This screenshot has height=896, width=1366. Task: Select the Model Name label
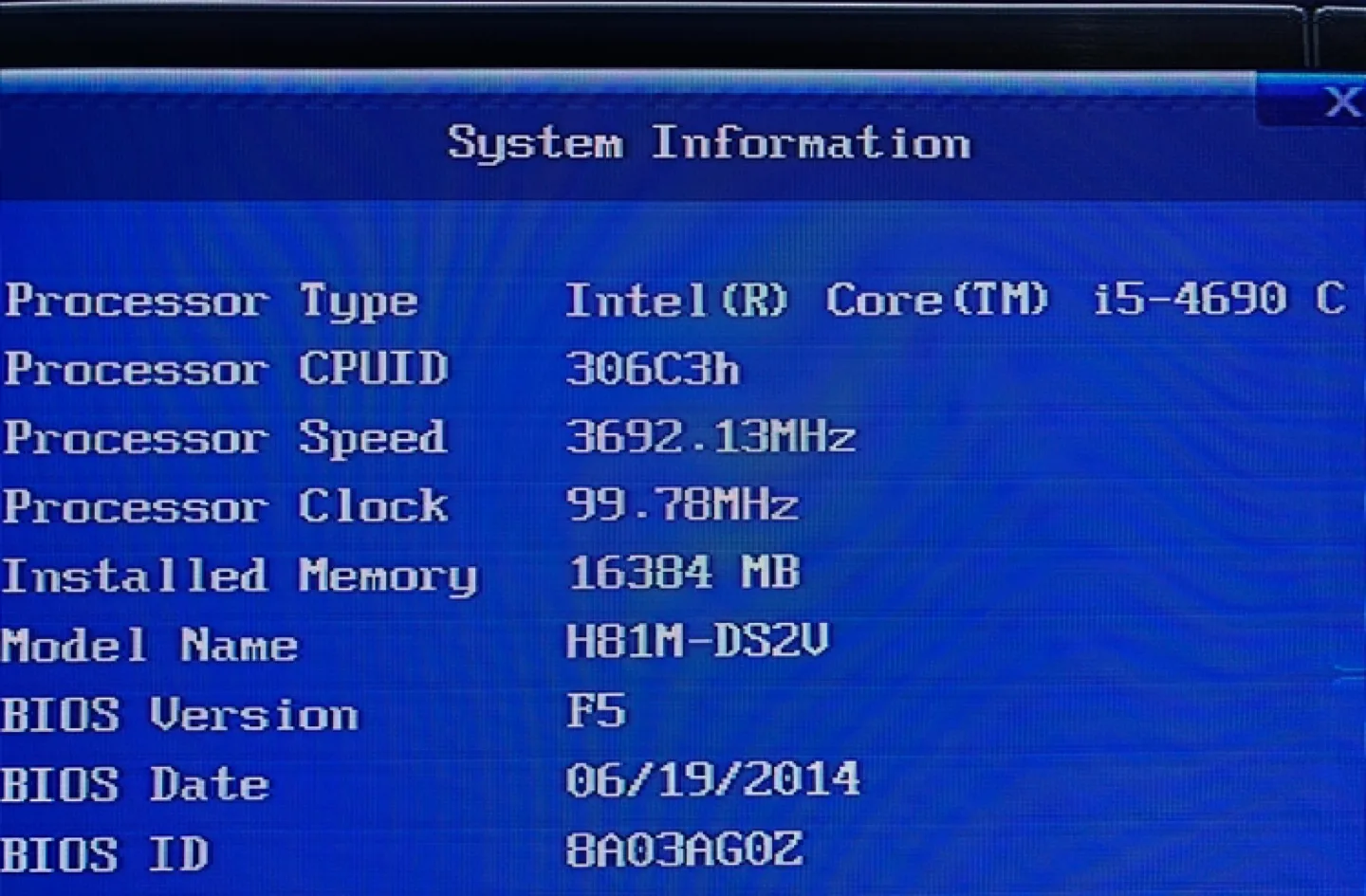pyautogui.click(x=150, y=645)
